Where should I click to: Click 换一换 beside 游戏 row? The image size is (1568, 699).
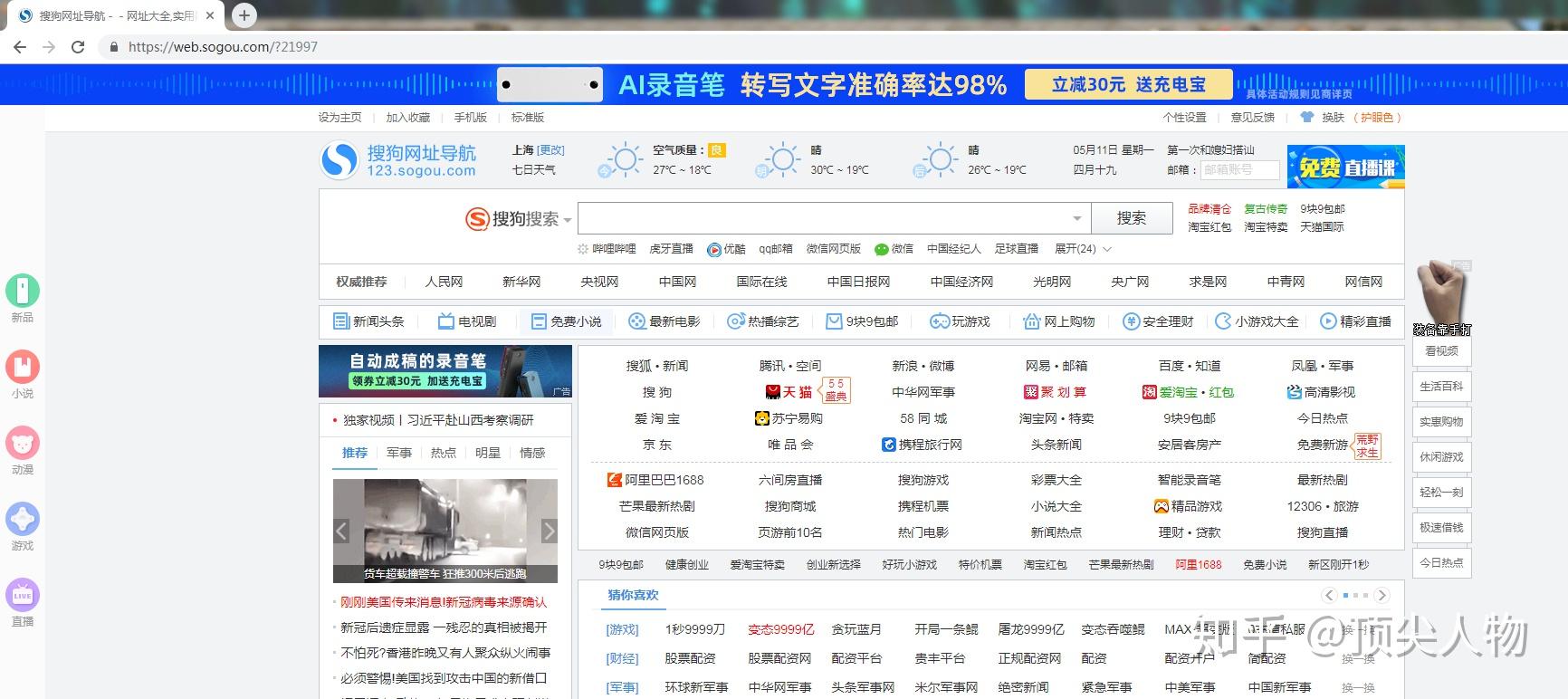tap(1358, 630)
